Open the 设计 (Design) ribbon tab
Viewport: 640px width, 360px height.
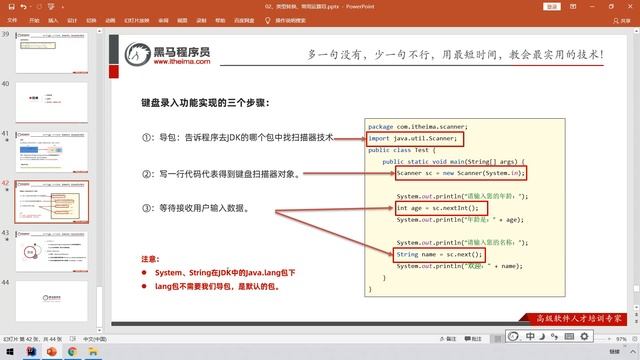tap(72, 20)
